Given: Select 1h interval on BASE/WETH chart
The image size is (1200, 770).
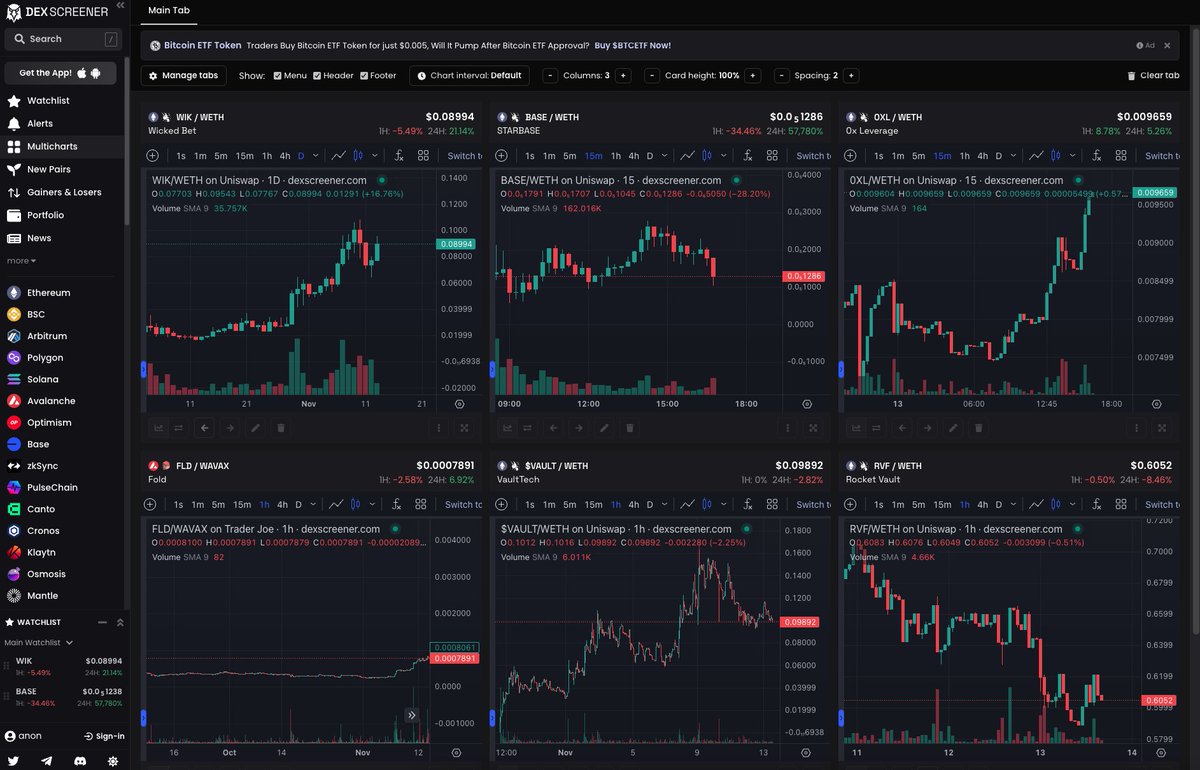Looking at the screenshot, I should (616, 156).
